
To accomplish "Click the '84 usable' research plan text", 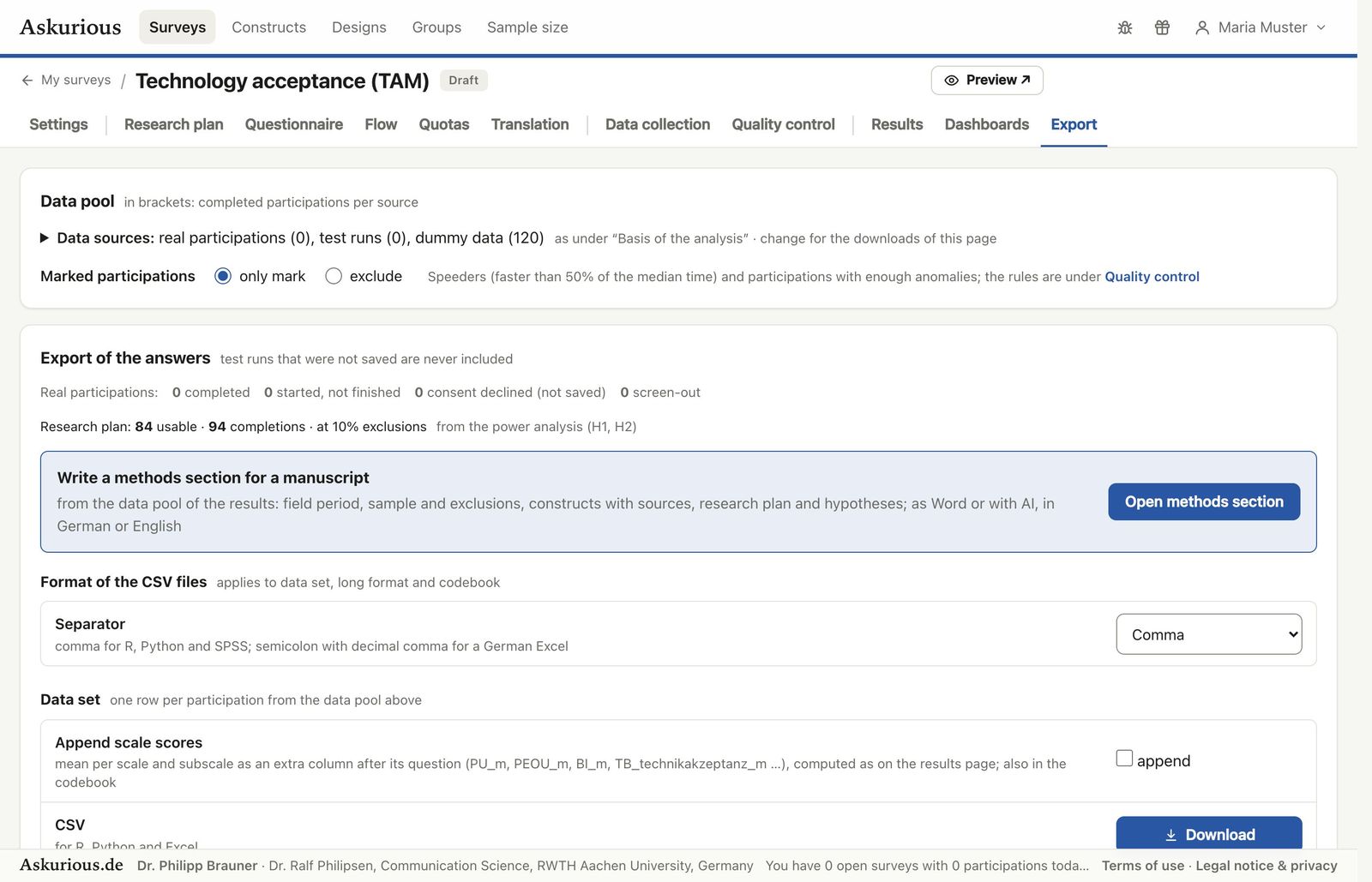I will click(165, 426).
